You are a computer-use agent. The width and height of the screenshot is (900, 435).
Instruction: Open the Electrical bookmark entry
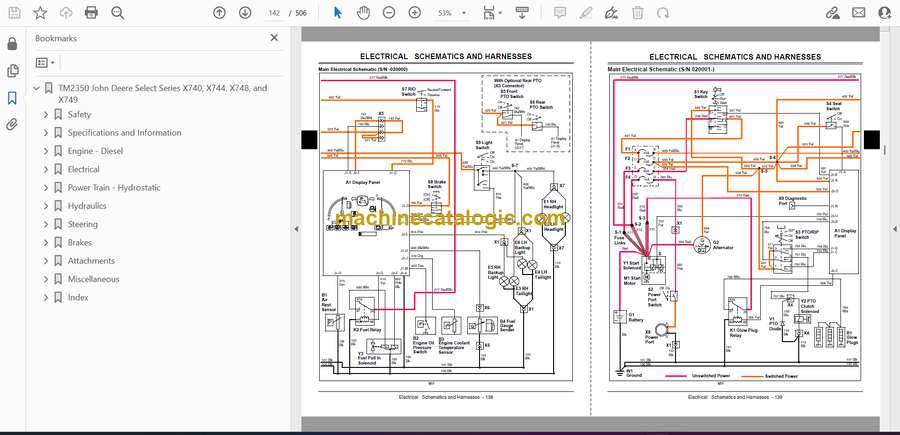click(x=83, y=169)
